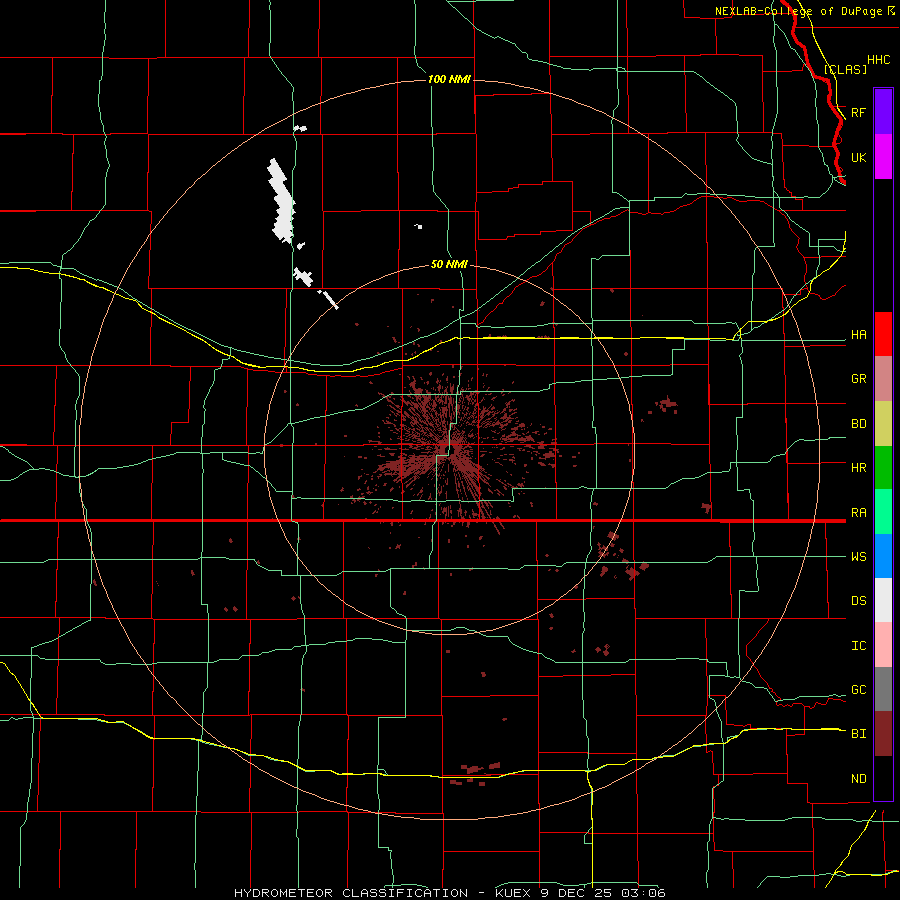Click the "HR" legend label

coord(858,468)
